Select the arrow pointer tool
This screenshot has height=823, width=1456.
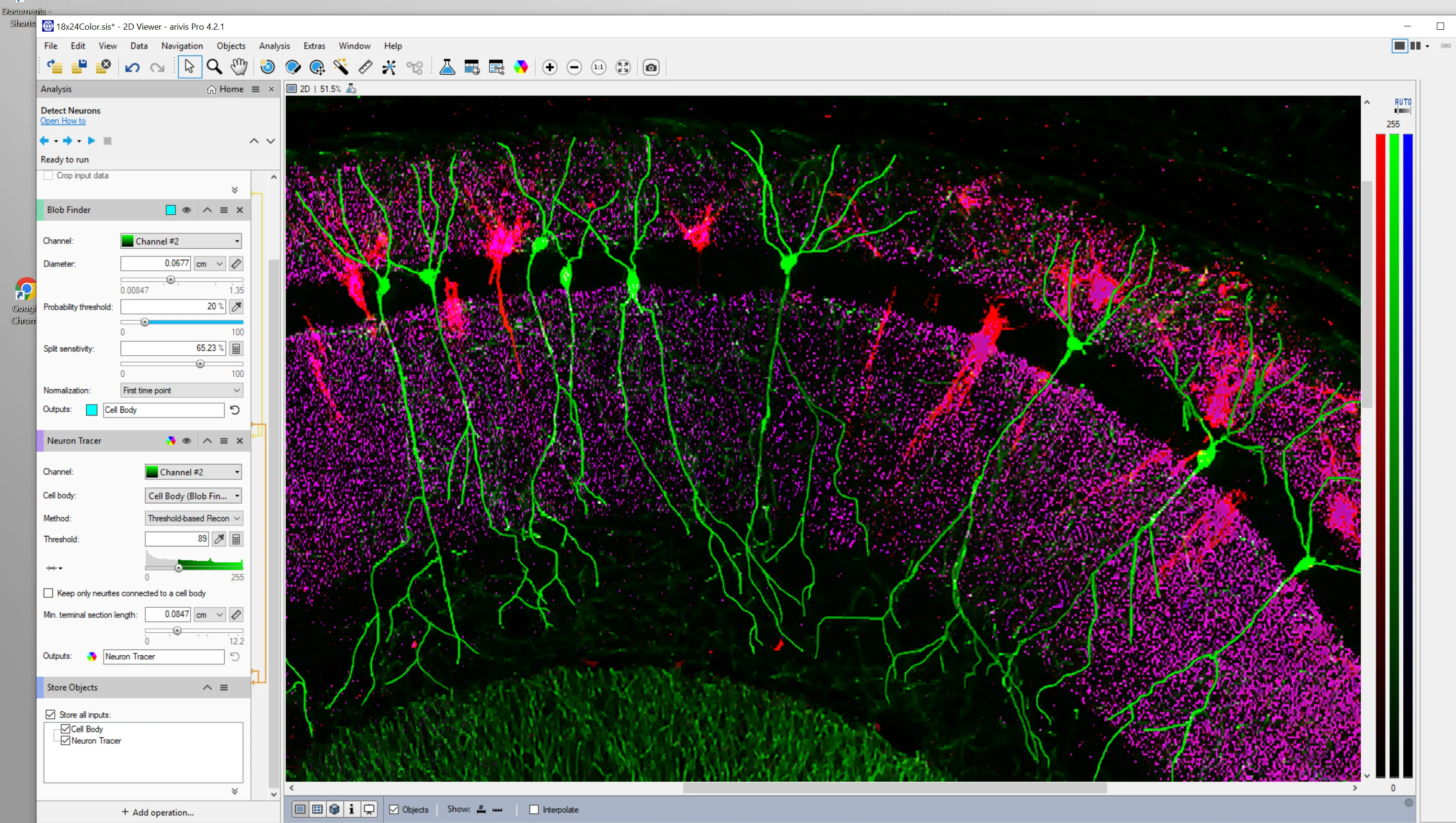(189, 67)
